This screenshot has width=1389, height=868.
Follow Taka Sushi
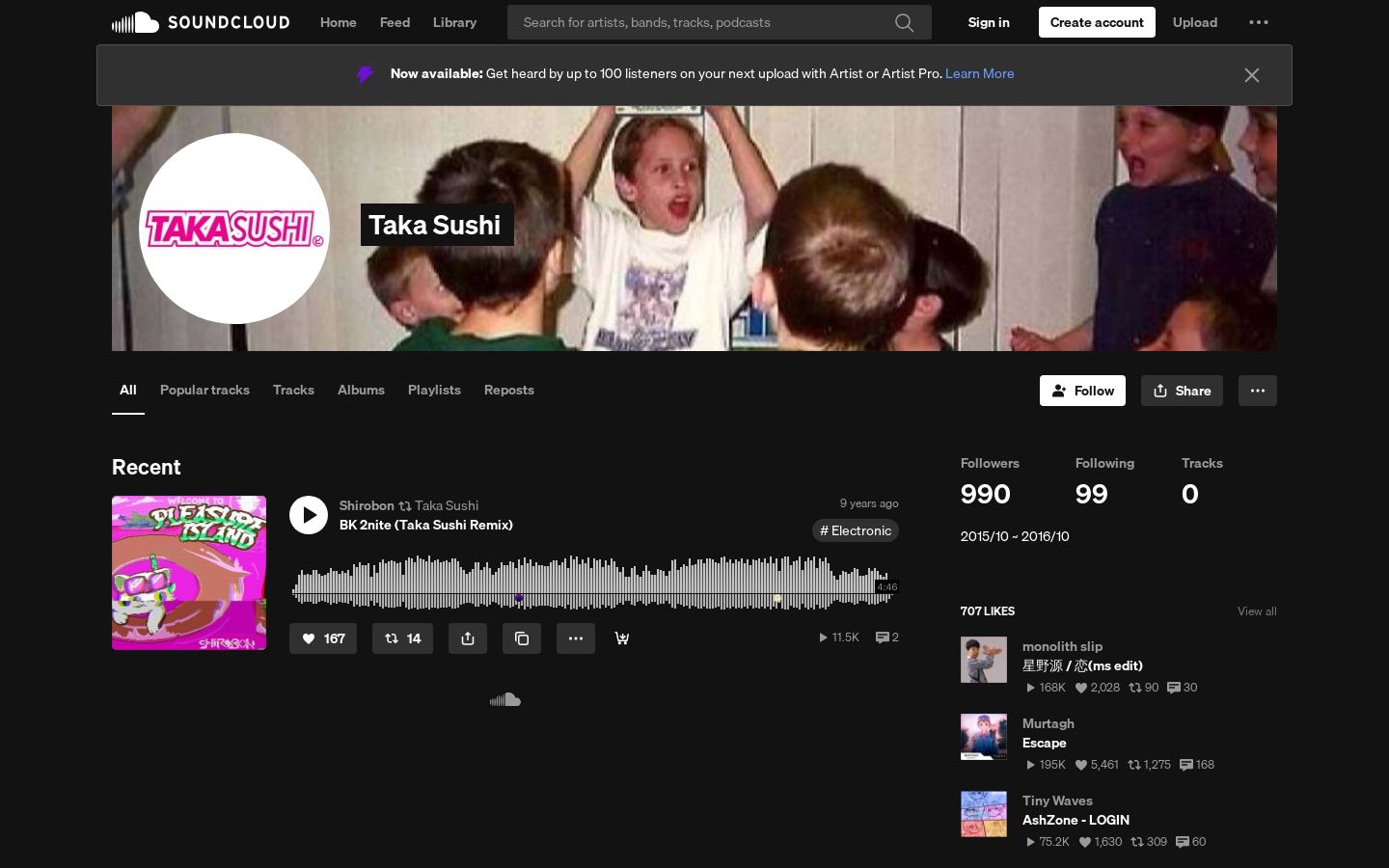point(1082,391)
